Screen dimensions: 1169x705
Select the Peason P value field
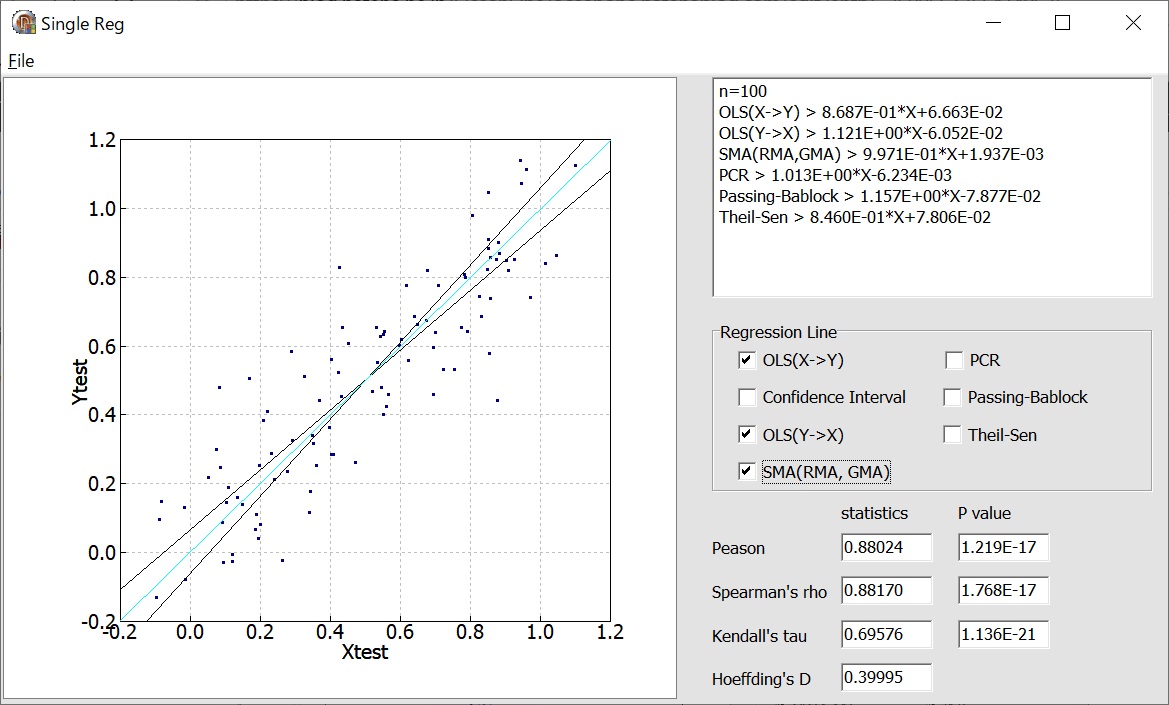[1003, 547]
